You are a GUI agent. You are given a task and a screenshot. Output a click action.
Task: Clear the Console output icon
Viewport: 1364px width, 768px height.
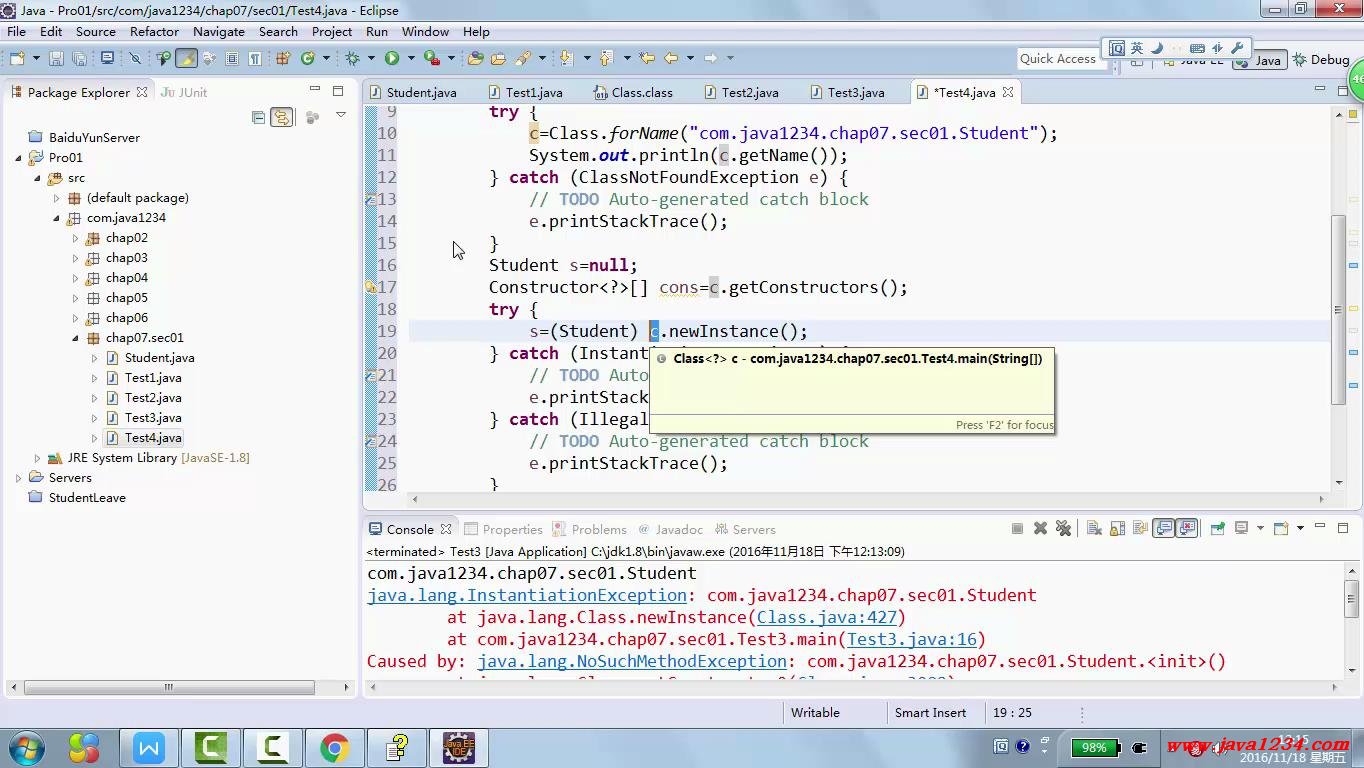tap(1094, 528)
